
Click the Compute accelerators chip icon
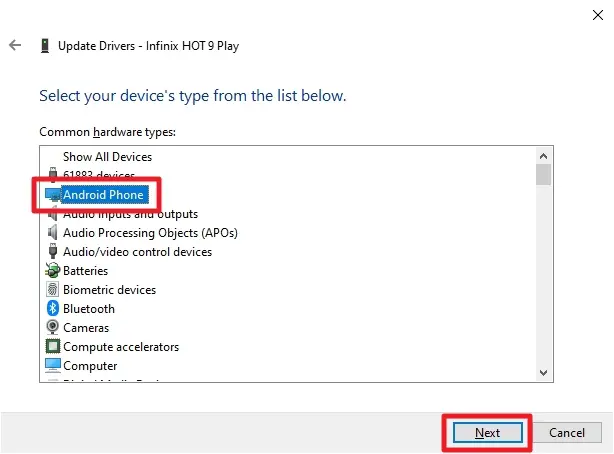click(53, 346)
